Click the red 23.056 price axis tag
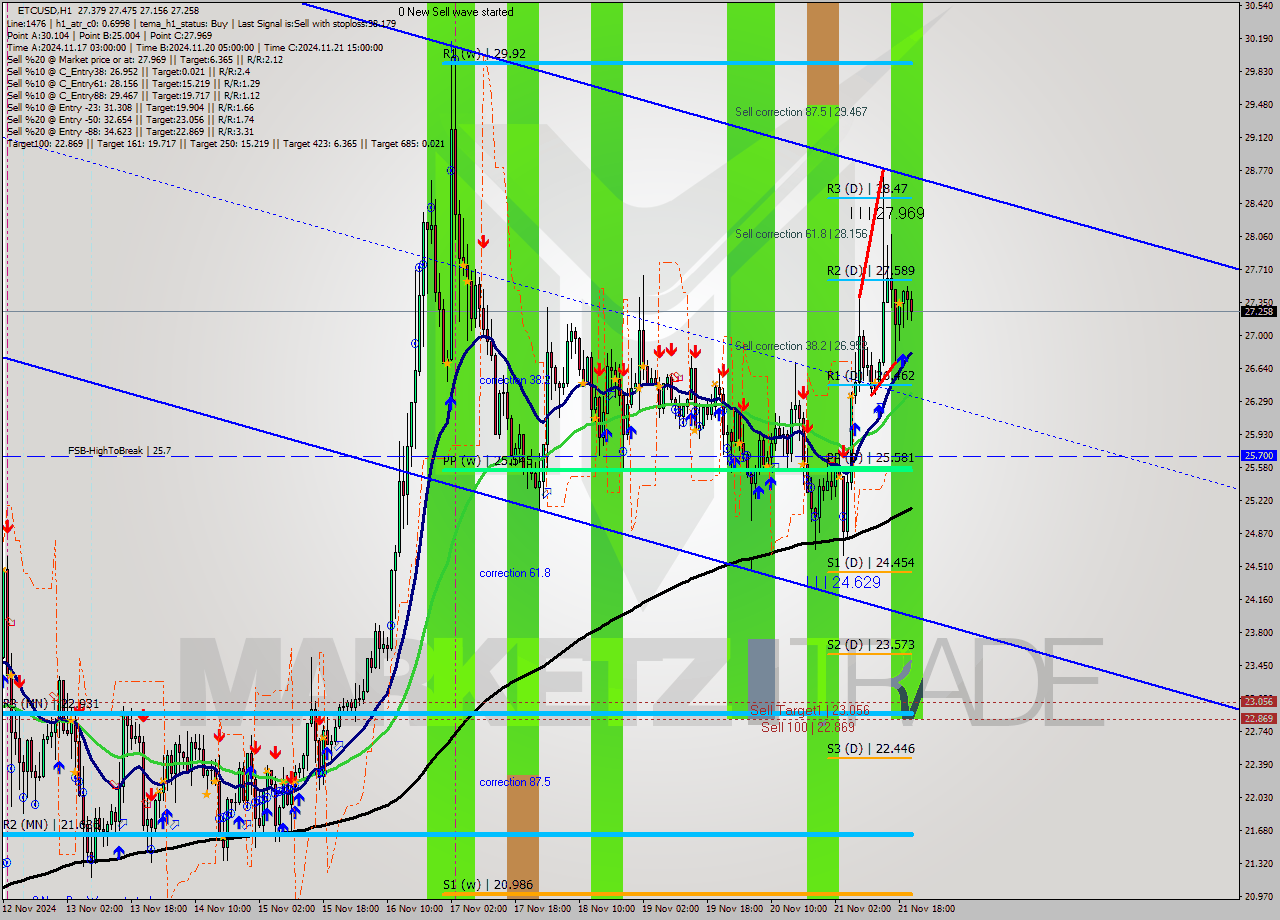The image size is (1280, 920). (x=1258, y=701)
